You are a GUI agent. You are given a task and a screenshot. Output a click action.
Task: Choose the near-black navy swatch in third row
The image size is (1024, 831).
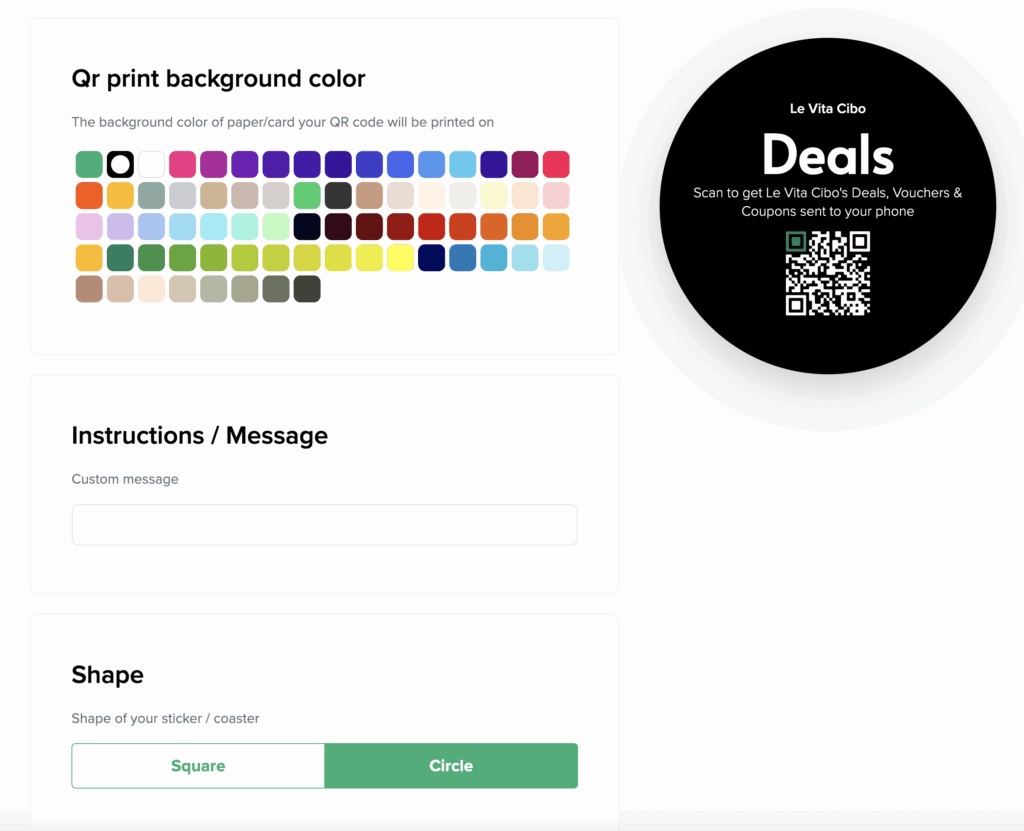(307, 227)
